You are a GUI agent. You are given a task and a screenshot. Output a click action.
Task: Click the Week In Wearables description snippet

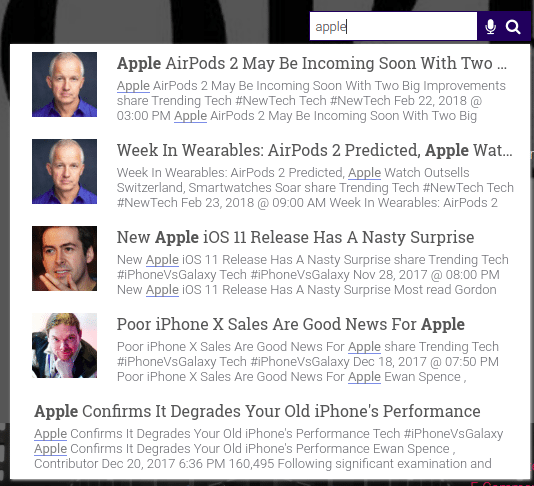tap(315, 188)
